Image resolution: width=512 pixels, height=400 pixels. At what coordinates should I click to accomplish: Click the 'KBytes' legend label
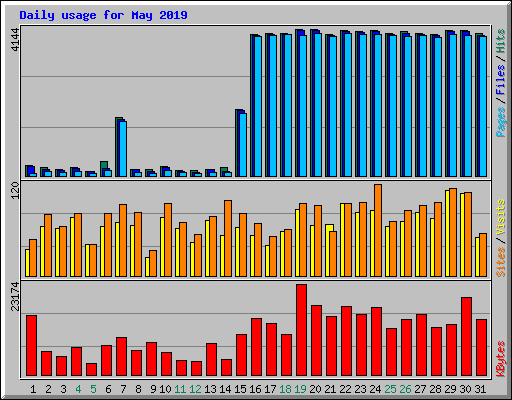[501, 359]
